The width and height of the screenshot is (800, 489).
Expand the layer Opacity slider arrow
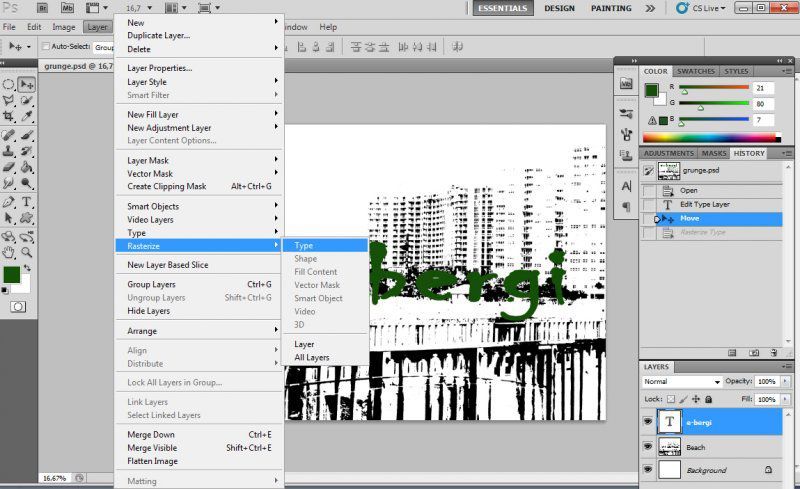click(784, 382)
